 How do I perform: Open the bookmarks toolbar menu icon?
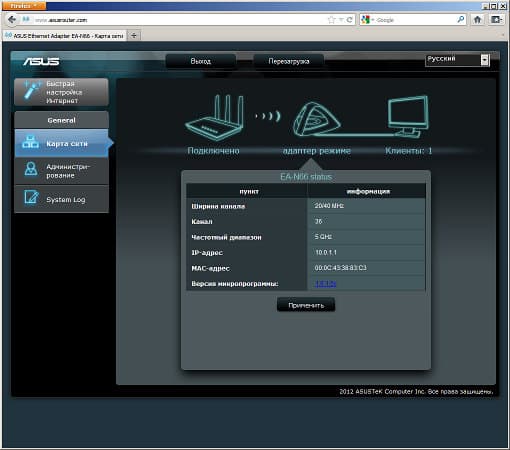(x=496, y=20)
